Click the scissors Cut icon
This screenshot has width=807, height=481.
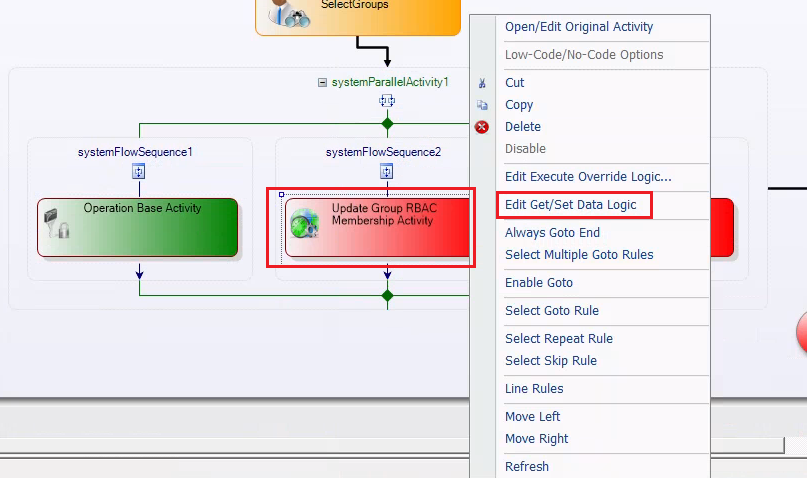point(482,83)
